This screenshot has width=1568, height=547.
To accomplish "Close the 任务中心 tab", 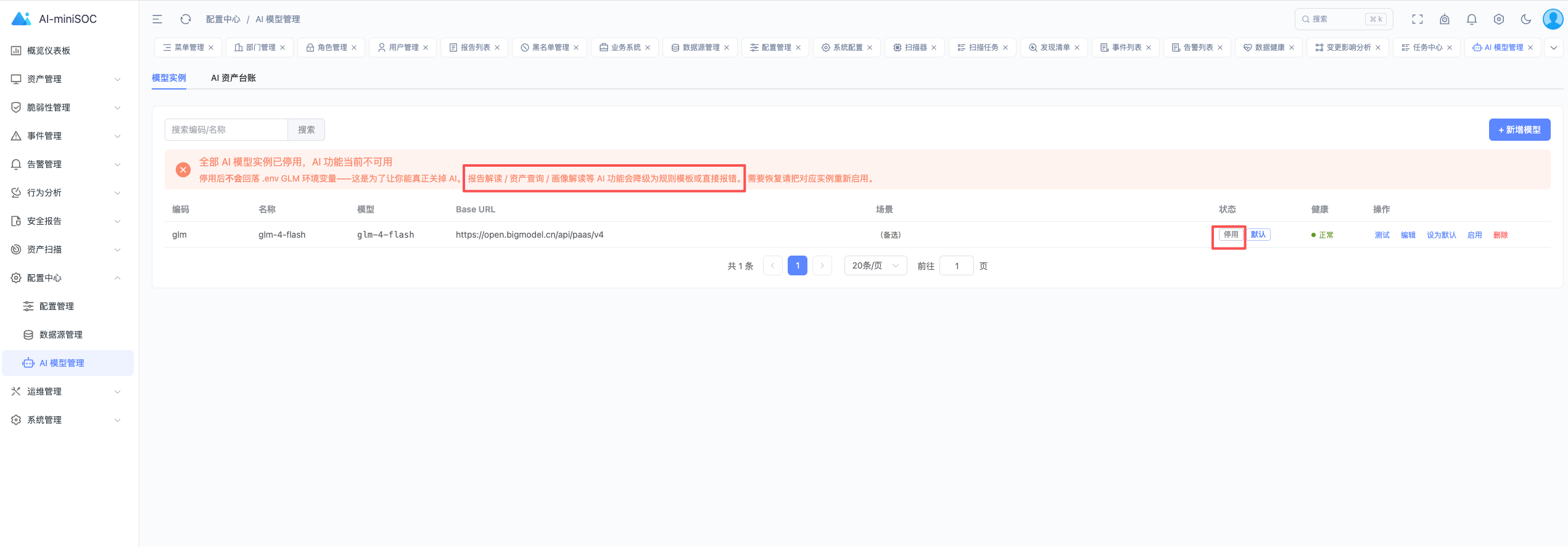I will point(1450,48).
